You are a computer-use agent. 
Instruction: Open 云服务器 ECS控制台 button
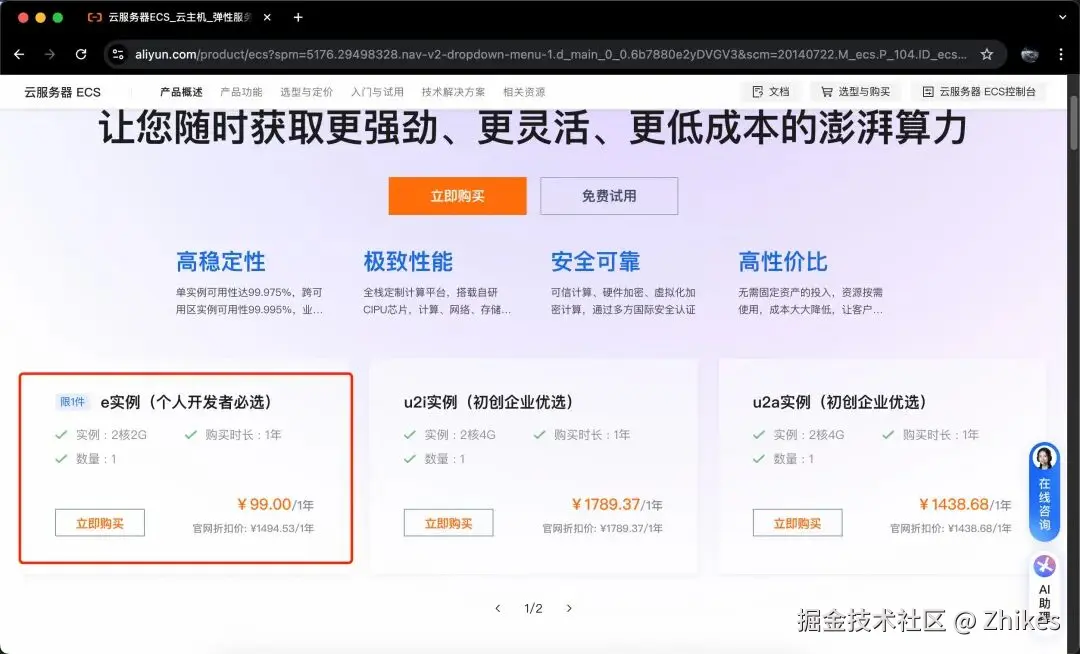point(979,92)
